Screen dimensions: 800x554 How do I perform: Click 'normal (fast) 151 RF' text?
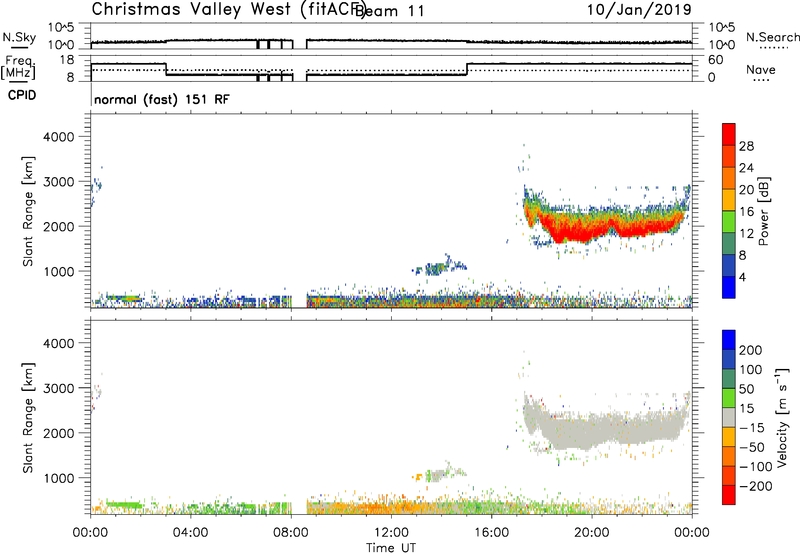coord(162,99)
